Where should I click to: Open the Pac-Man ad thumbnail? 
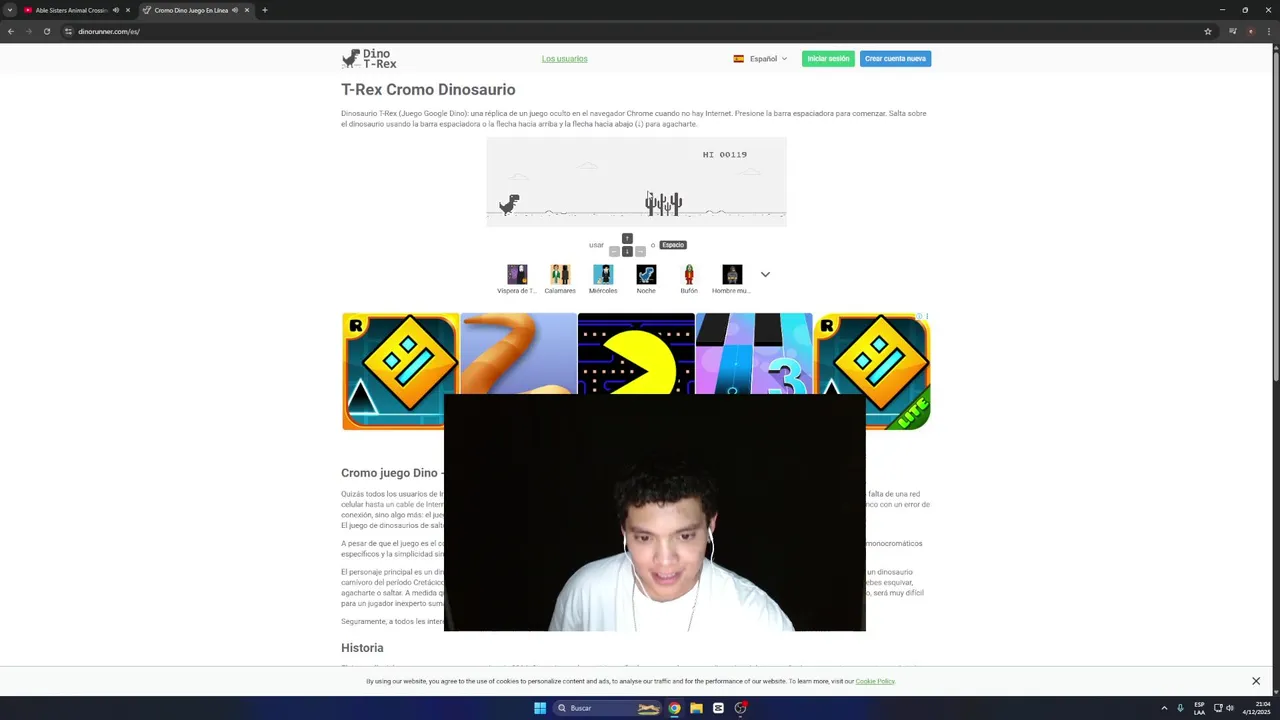[x=636, y=354]
